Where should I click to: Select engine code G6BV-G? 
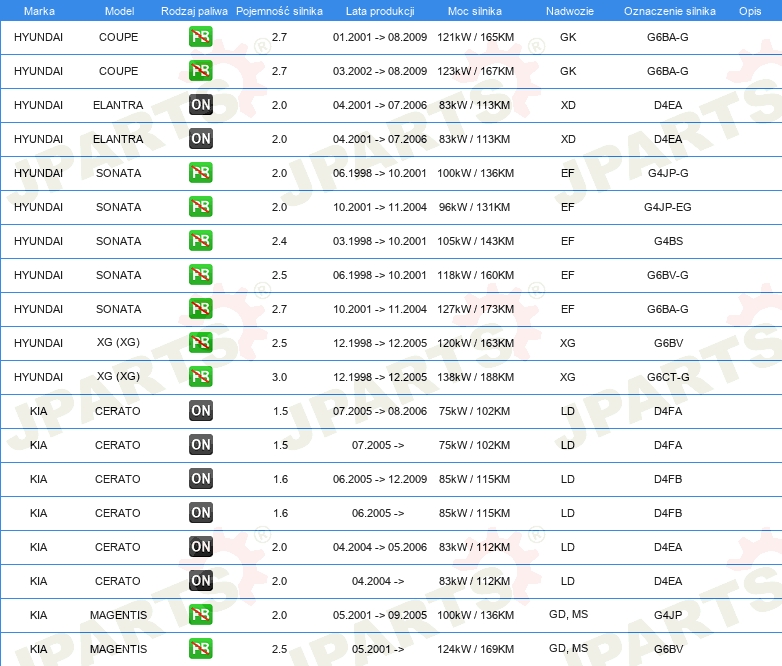click(x=667, y=275)
